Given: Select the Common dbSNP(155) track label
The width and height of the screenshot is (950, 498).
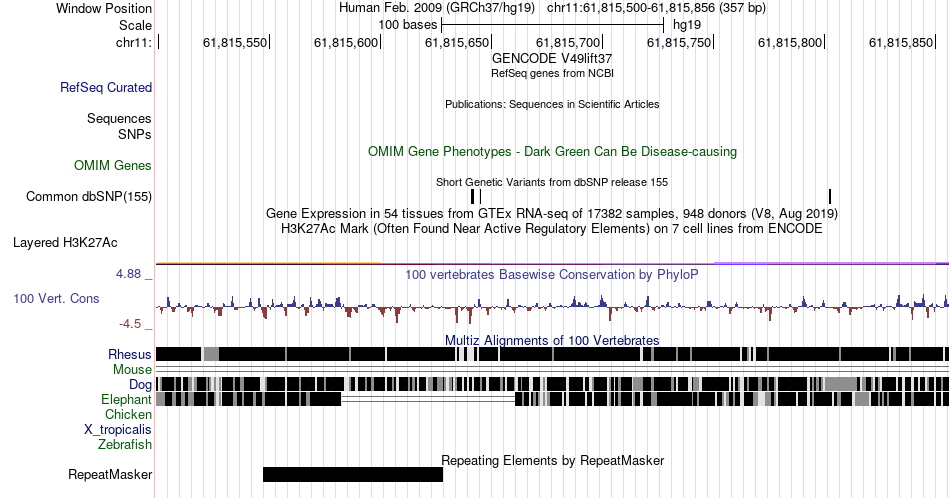Looking at the screenshot, I should pyautogui.click(x=89, y=196).
